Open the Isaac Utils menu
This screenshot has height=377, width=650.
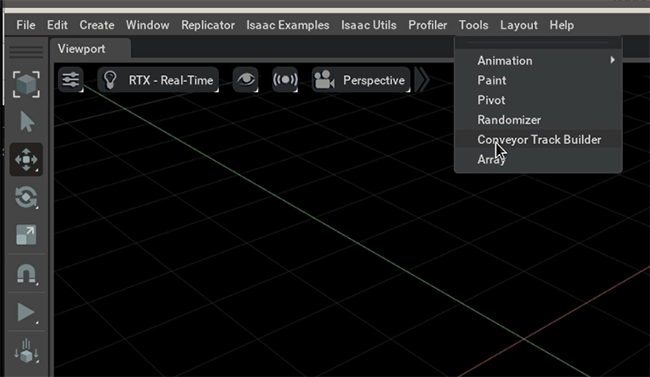point(369,25)
